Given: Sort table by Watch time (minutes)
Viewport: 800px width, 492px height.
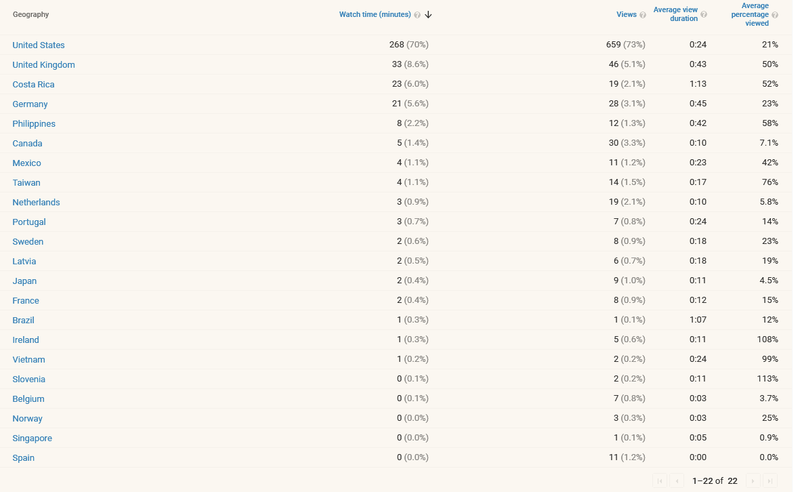Looking at the screenshot, I should tap(375, 15).
